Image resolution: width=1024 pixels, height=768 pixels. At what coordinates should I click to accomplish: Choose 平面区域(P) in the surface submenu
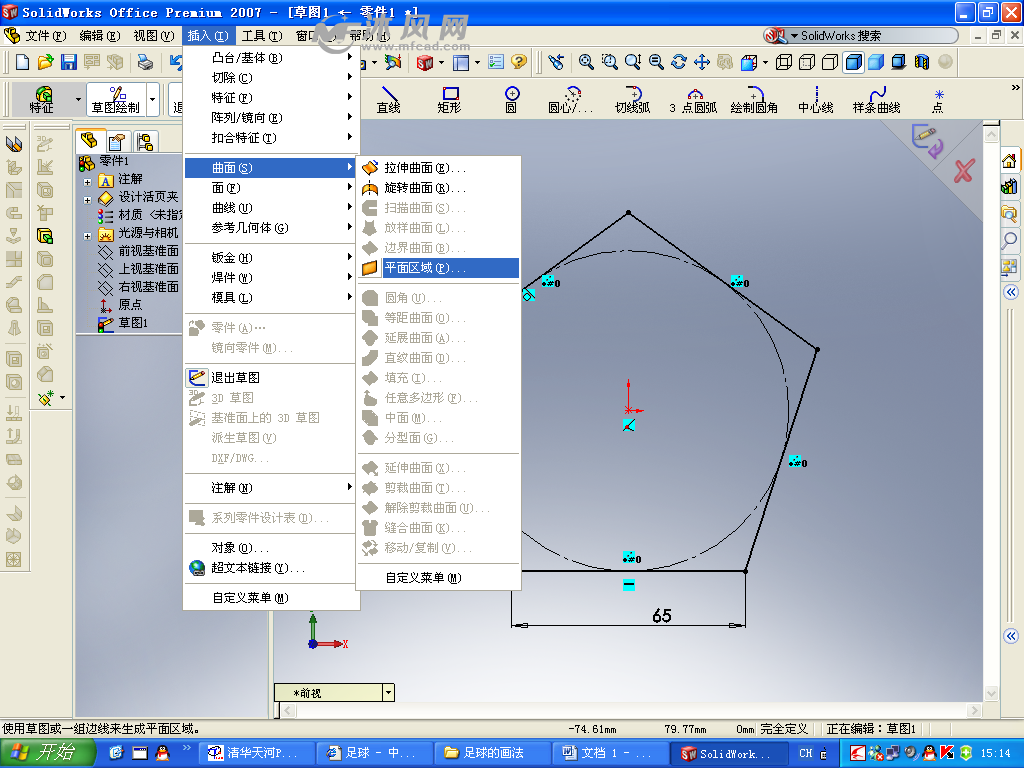[439, 268]
